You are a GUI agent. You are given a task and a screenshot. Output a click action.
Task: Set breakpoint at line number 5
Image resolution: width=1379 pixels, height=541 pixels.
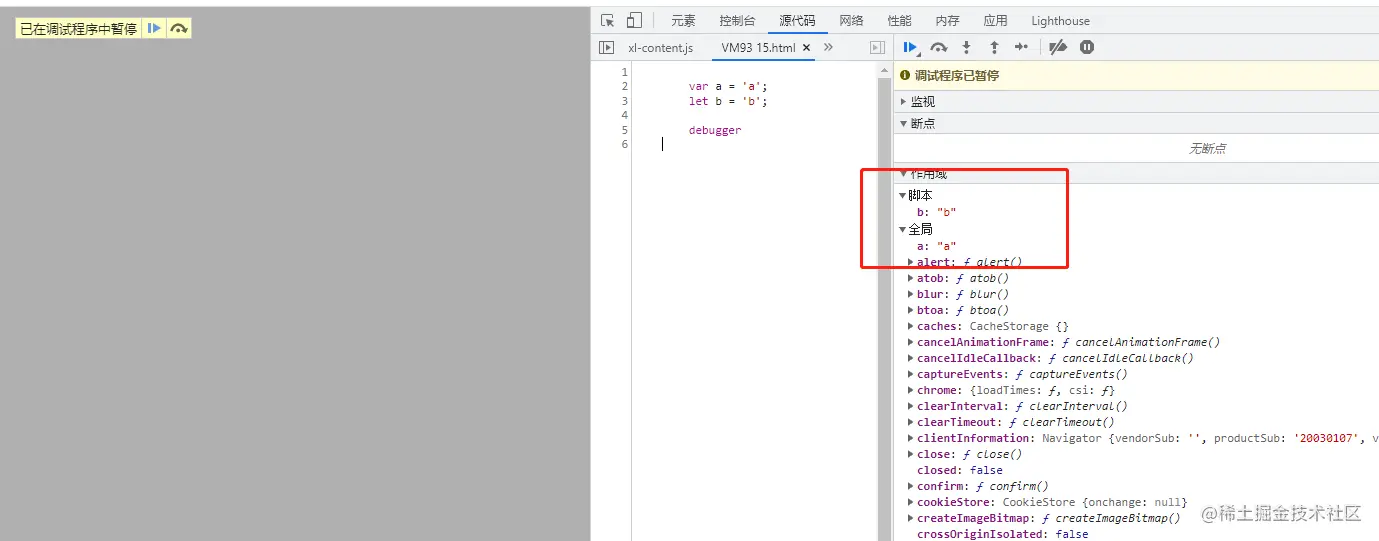point(624,130)
